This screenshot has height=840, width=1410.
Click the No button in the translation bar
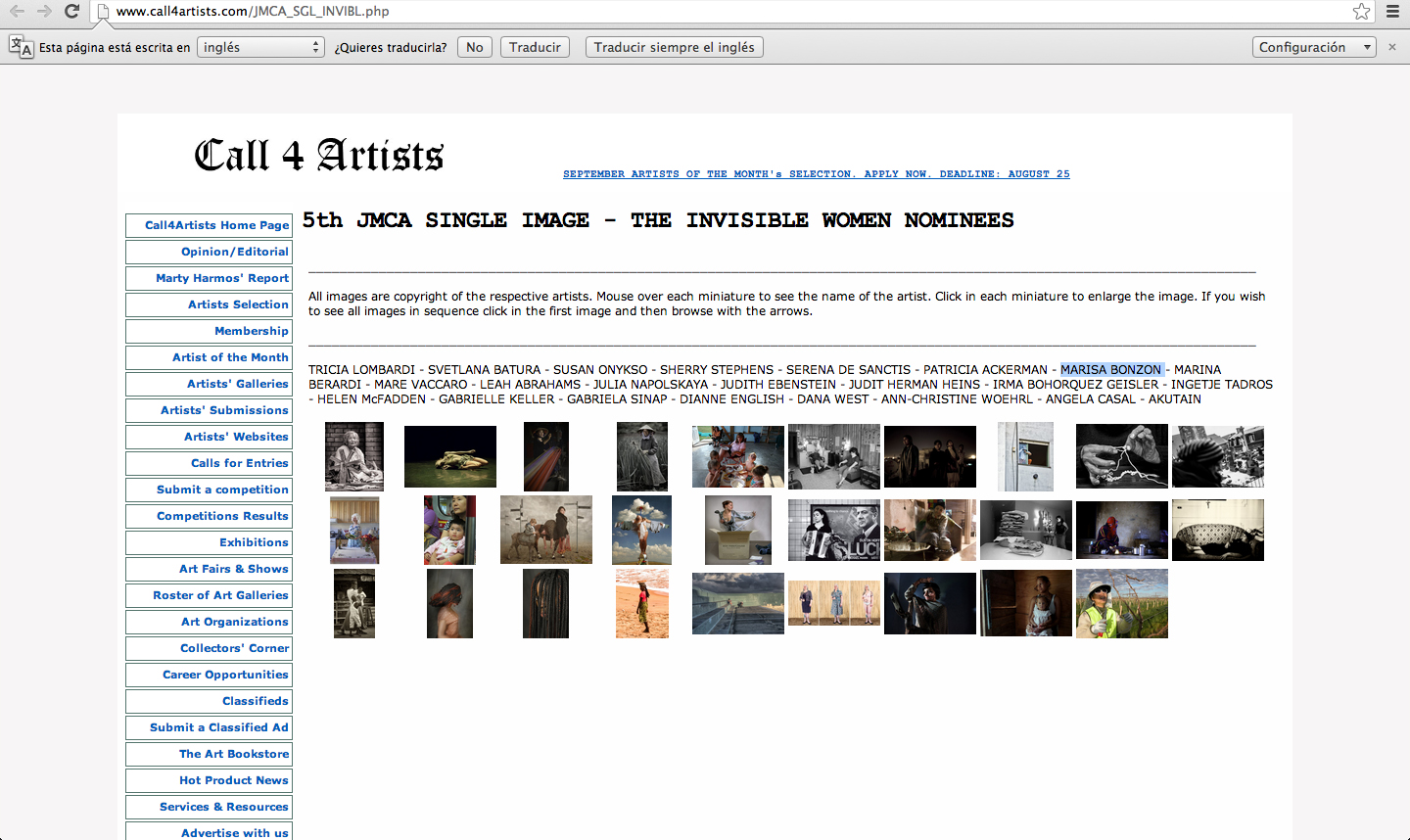475,47
